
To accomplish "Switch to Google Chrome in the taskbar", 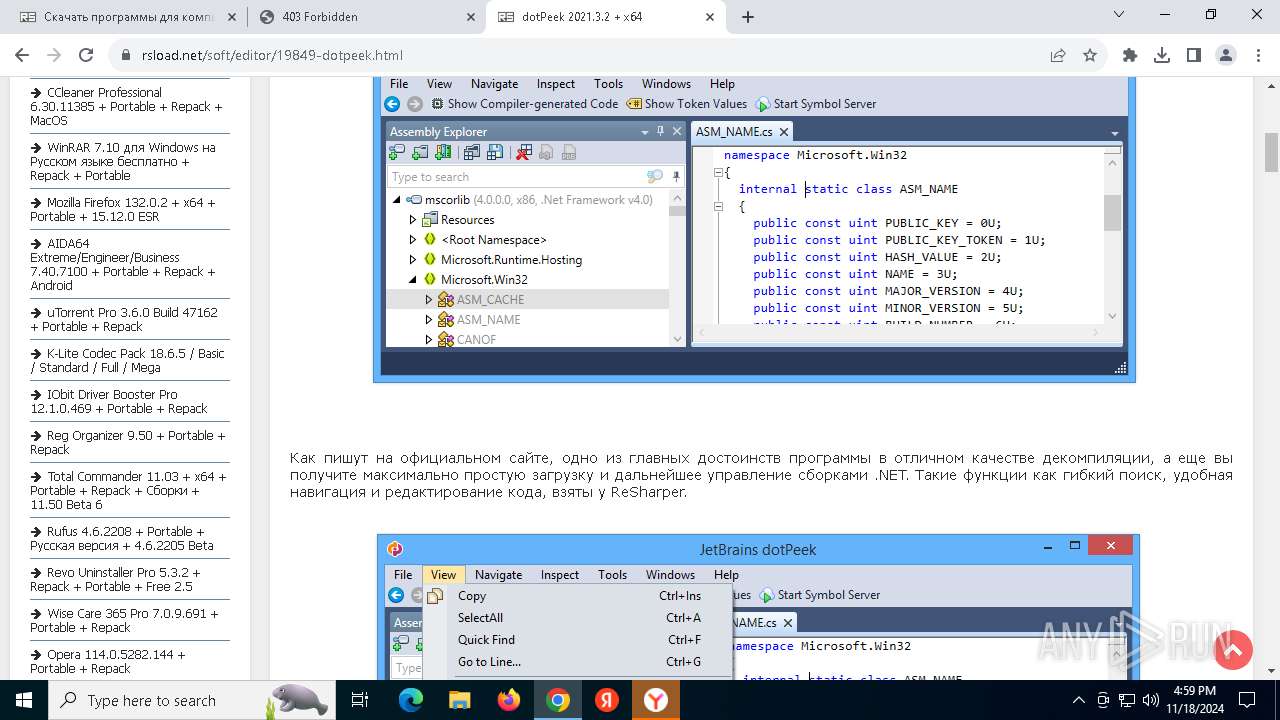I will [x=558, y=700].
